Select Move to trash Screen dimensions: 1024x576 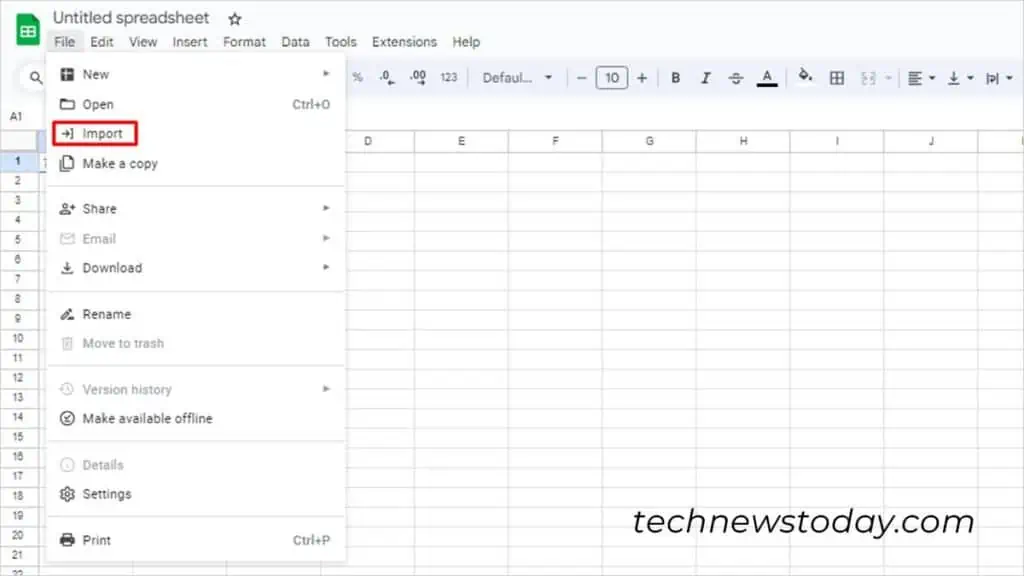(195, 344)
